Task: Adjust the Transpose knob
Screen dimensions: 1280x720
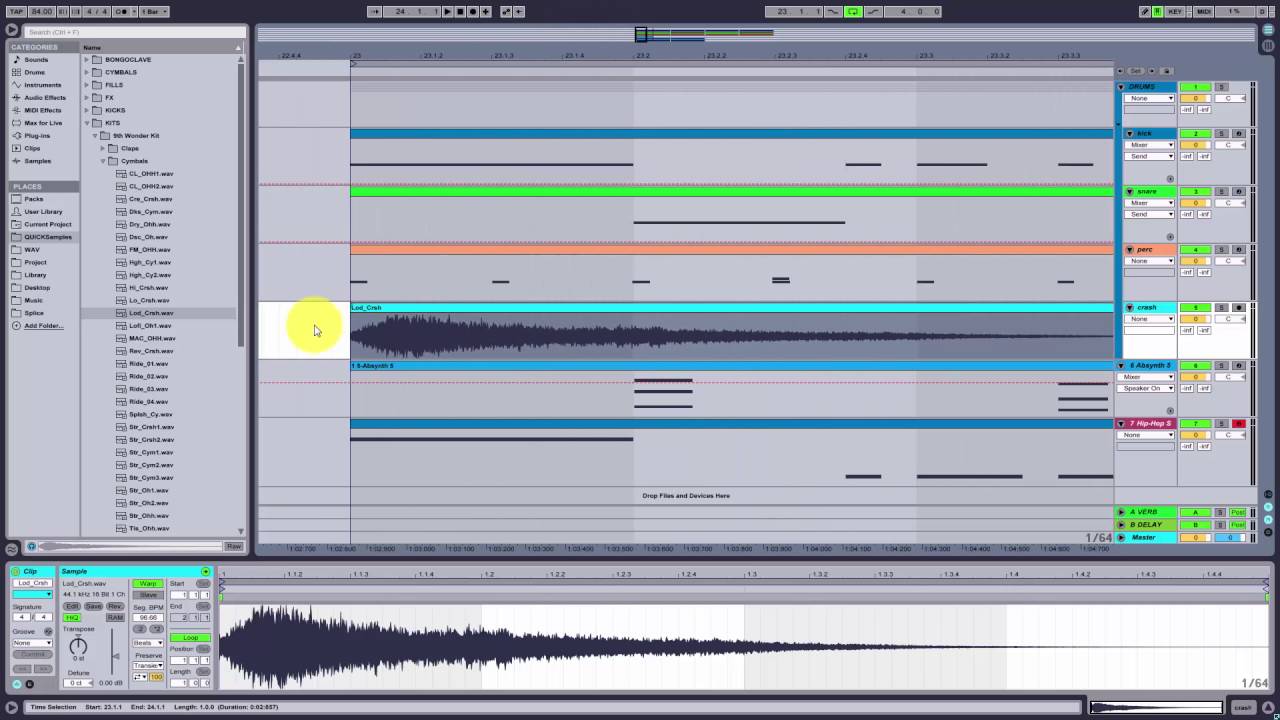Action: click(x=78, y=646)
